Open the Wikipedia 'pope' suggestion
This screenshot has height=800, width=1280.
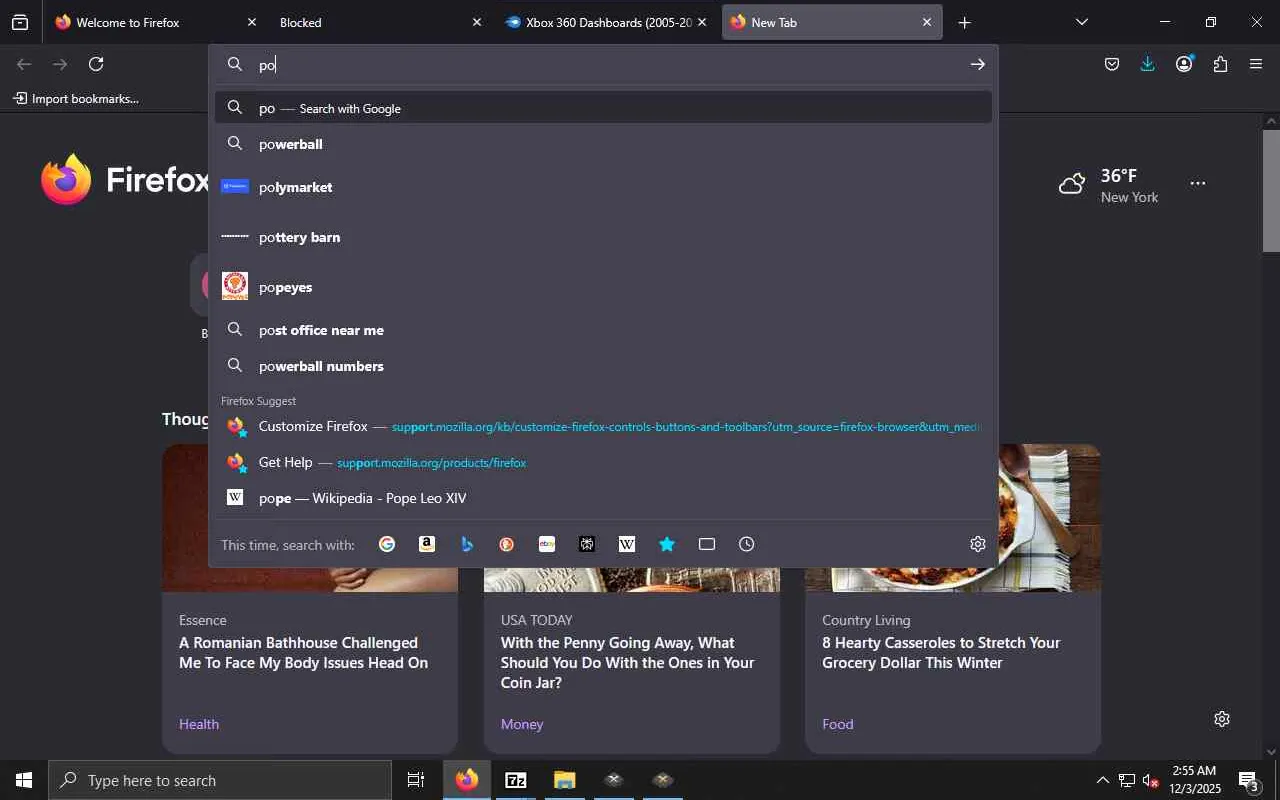coord(603,498)
